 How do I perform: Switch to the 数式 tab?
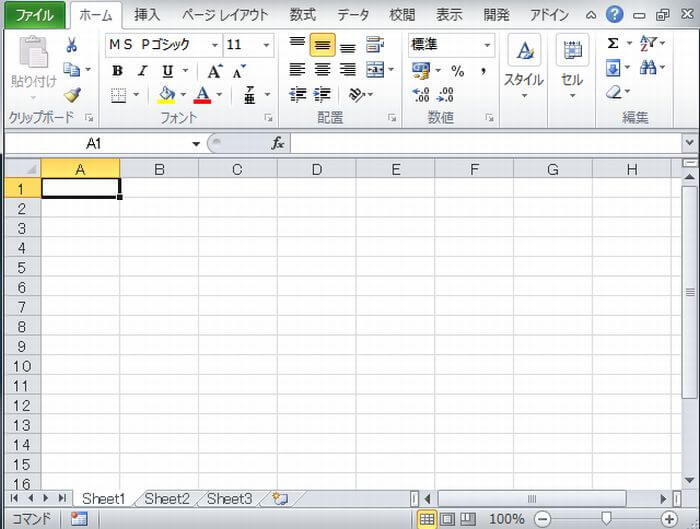tap(303, 15)
